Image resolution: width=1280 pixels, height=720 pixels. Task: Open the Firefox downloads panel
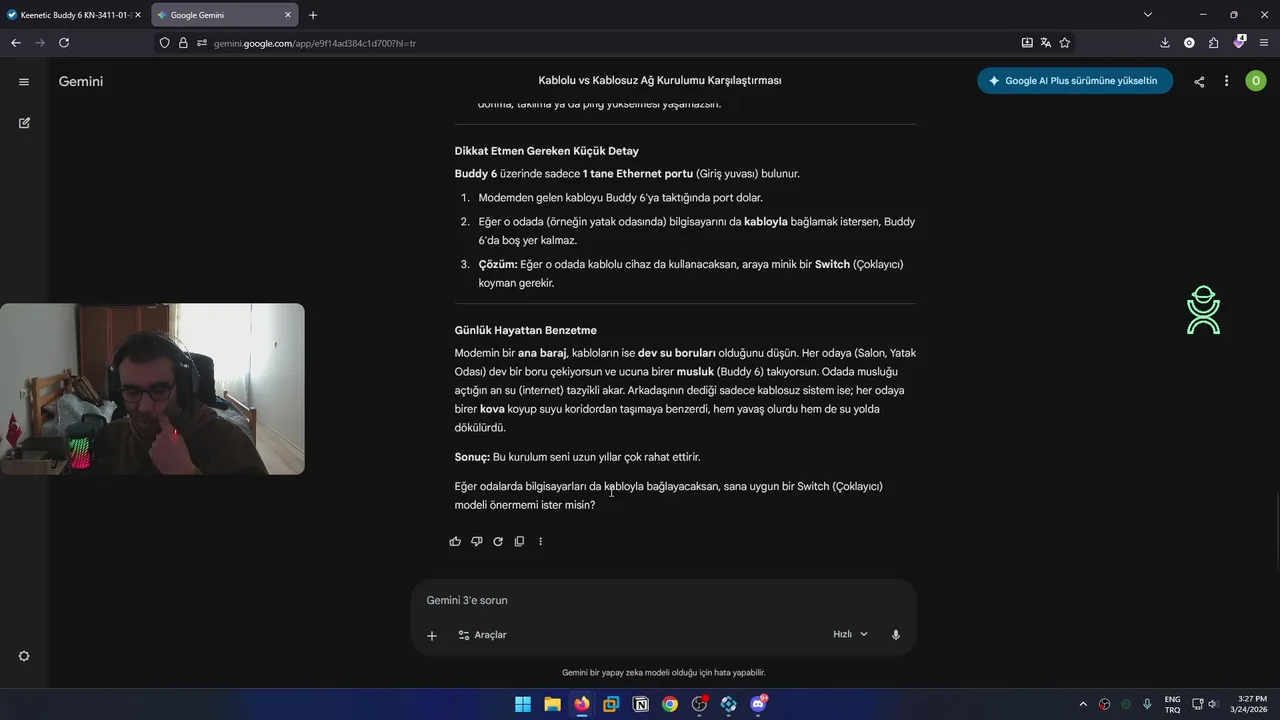pyautogui.click(x=1165, y=43)
